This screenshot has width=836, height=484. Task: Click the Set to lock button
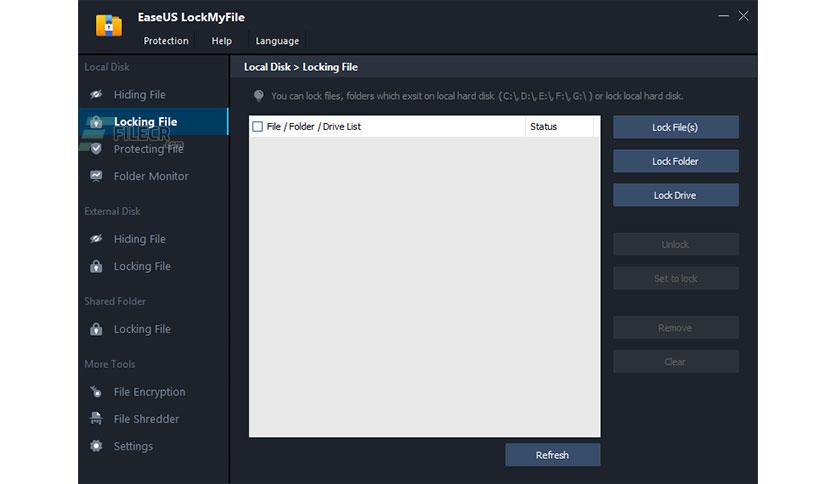tap(676, 278)
